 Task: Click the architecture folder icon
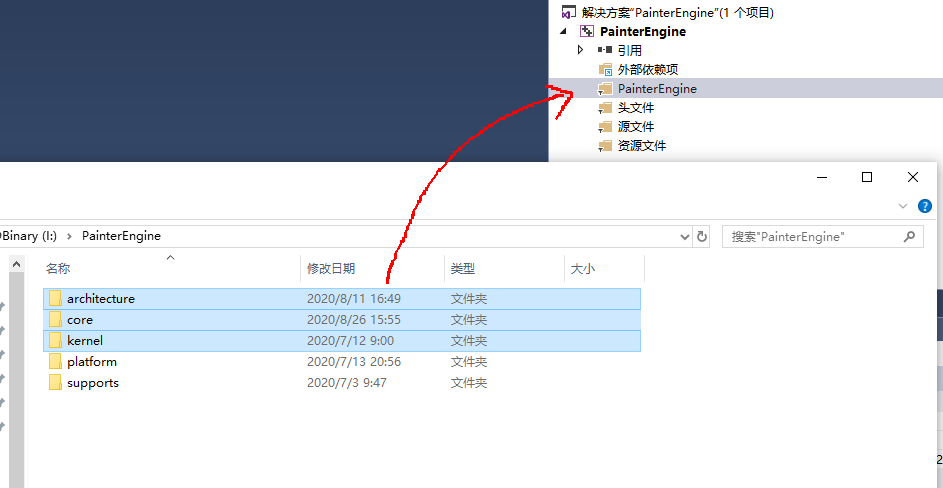(x=56, y=298)
